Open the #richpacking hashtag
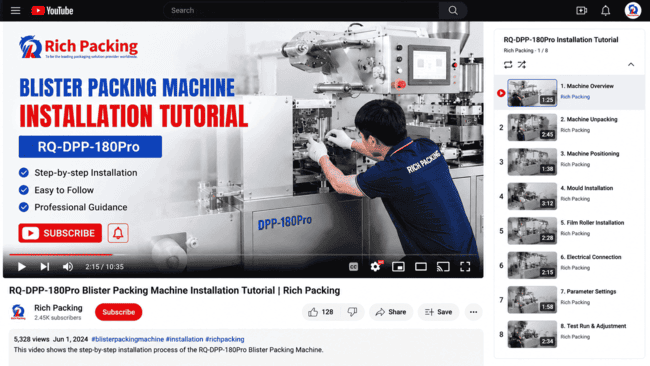Viewport: 650px width, 366px height. point(225,339)
